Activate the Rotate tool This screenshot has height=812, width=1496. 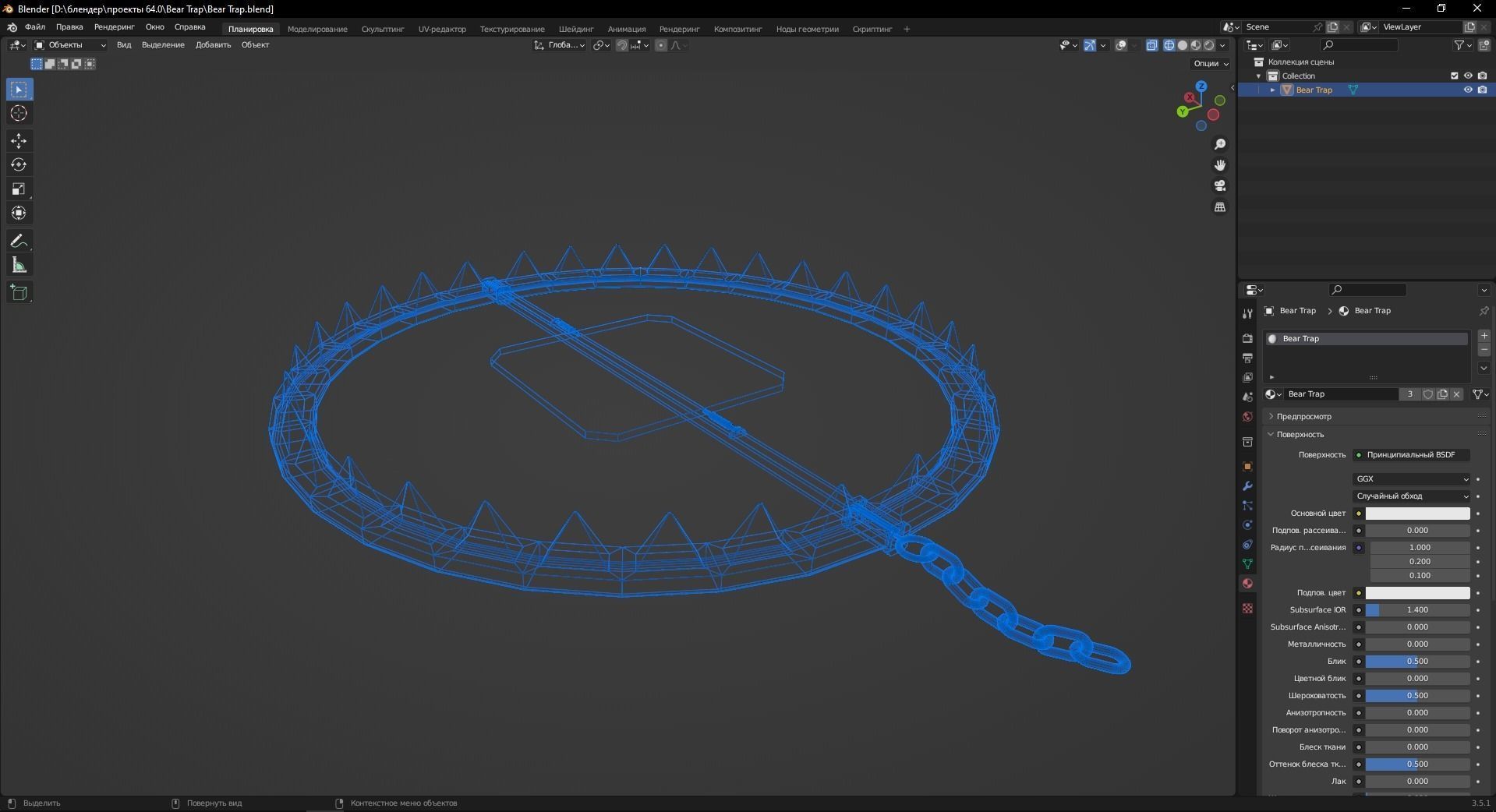click(x=19, y=165)
